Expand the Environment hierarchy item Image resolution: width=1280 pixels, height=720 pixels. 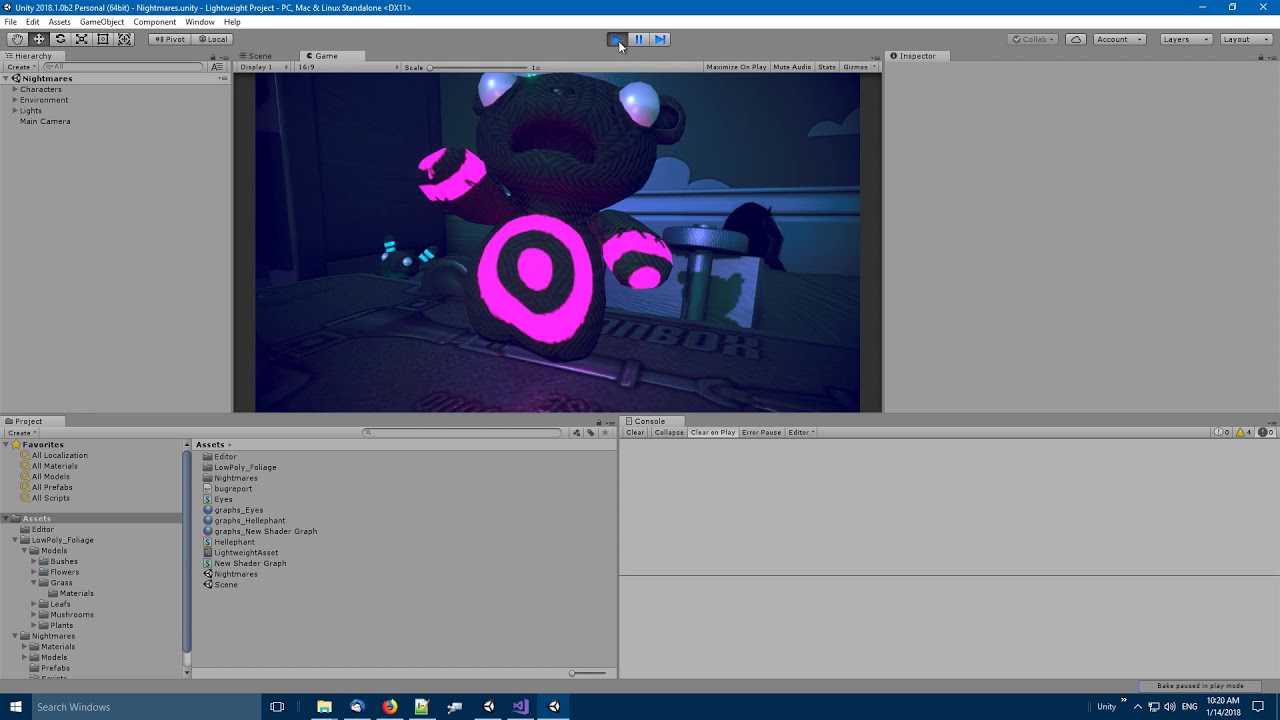(15, 100)
